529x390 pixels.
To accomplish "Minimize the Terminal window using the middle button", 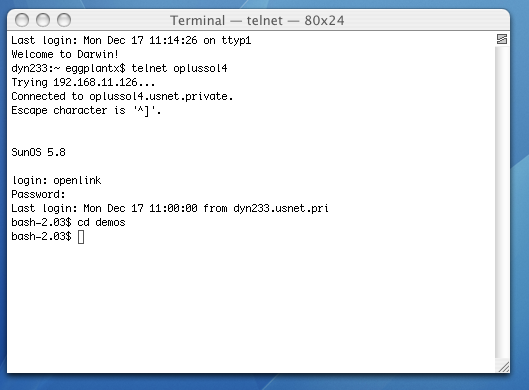I will [43, 20].
